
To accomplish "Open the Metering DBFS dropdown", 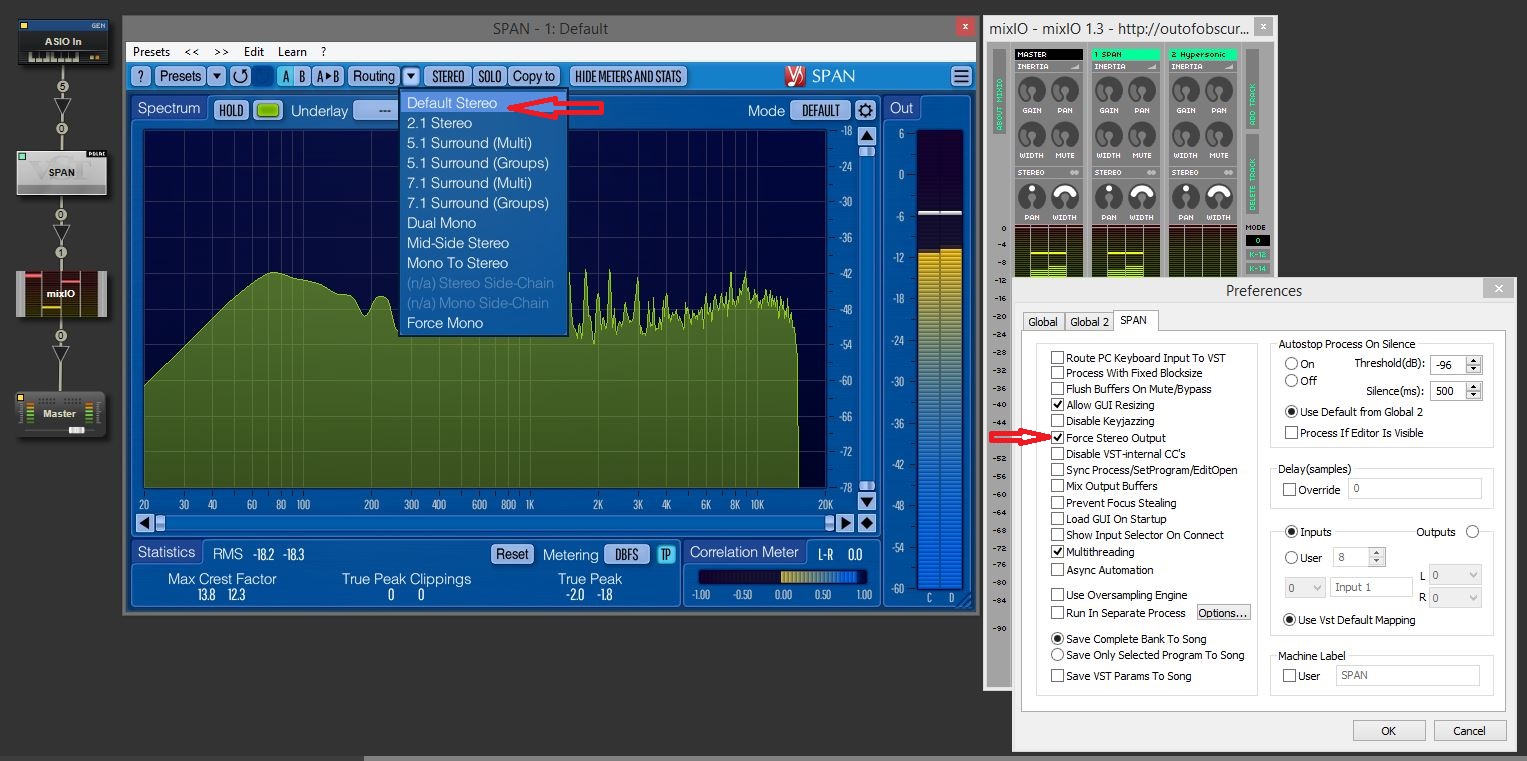I will [627, 554].
